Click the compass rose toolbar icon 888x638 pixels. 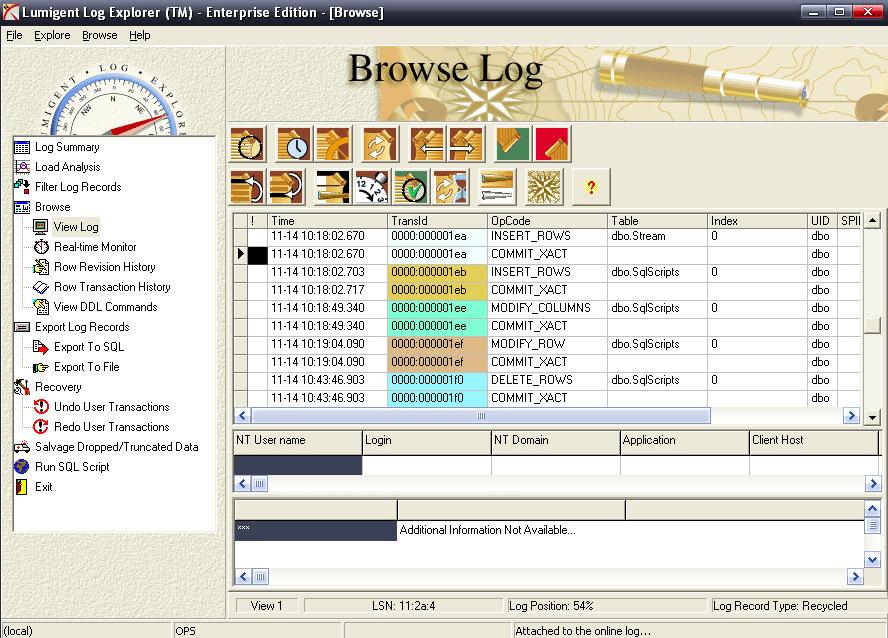(544, 187)
